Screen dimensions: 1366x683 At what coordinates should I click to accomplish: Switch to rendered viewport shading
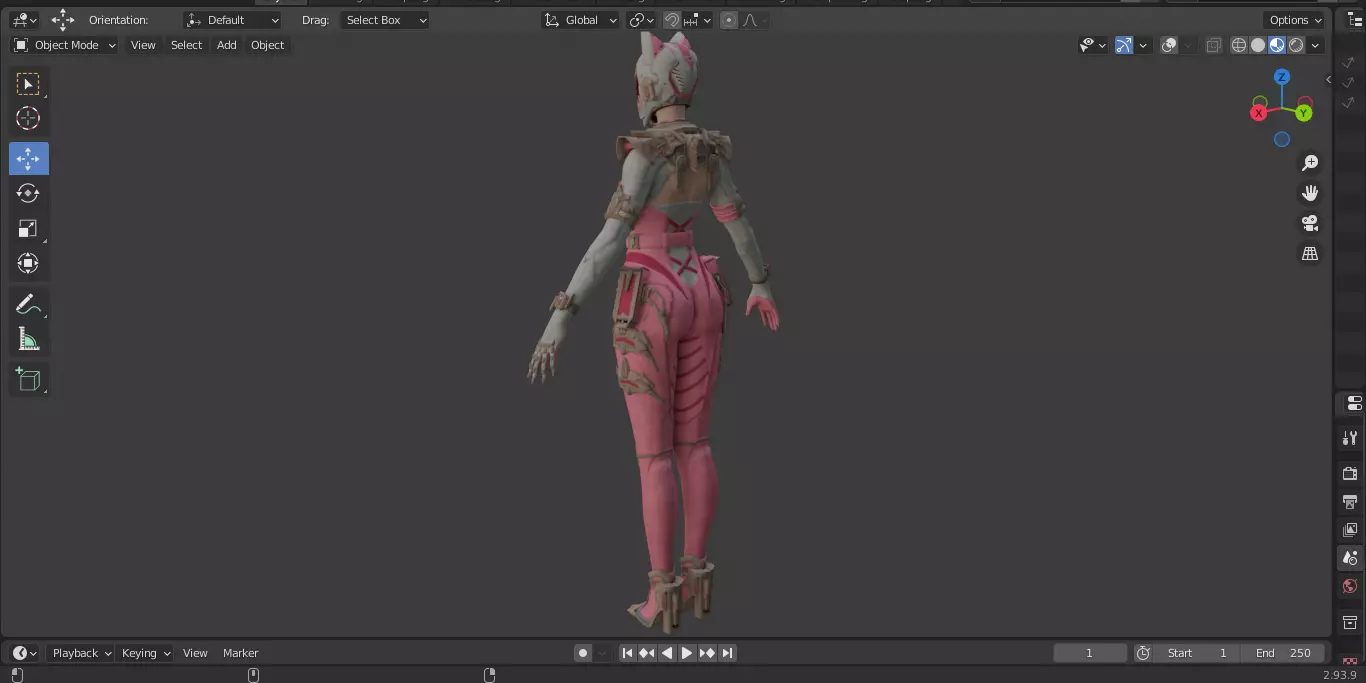point(1296,45)
